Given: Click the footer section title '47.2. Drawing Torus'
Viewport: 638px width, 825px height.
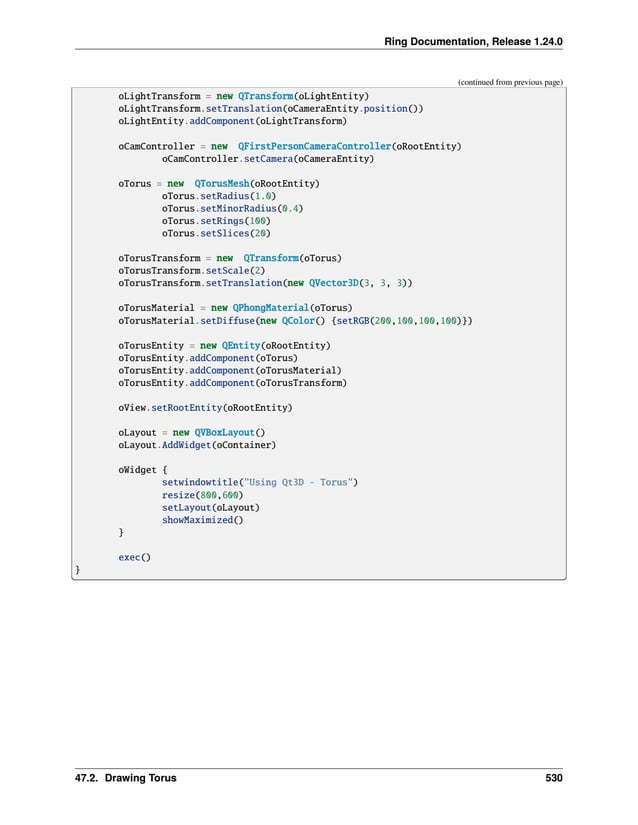Looking at the screenshot, I should (126, 778).
